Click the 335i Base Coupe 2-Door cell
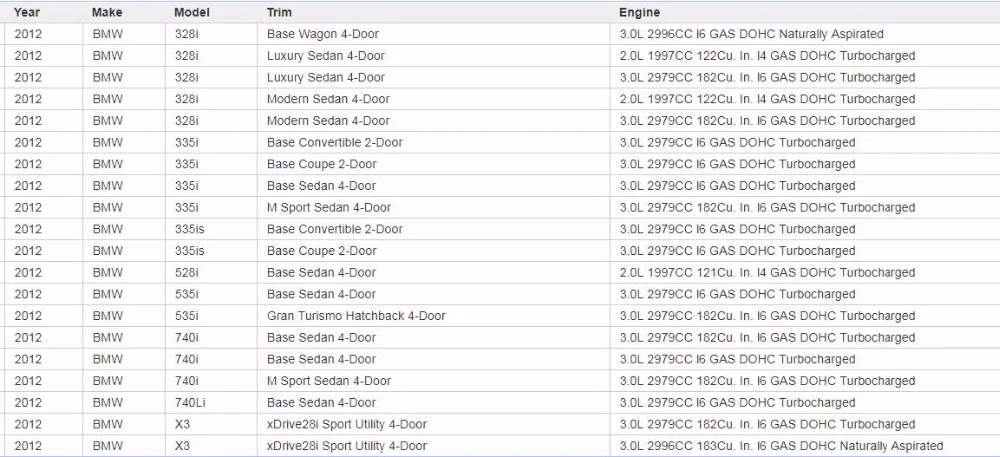Image resolution: width=1000 pixels, height=457 pixels. click(434, 164)
